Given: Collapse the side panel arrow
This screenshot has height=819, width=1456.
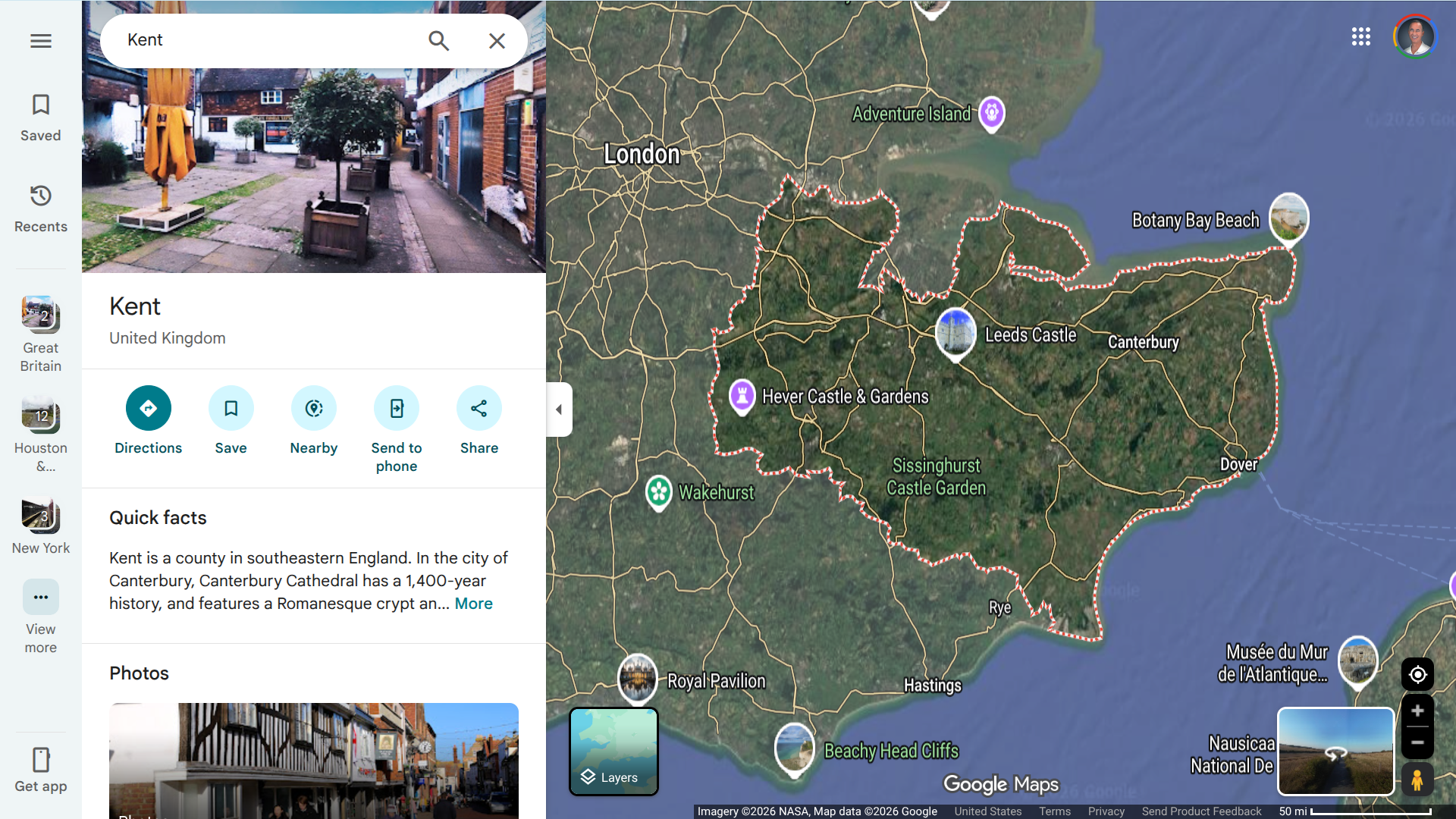Looking at the screenshot, I should click(x=559, y=409).
